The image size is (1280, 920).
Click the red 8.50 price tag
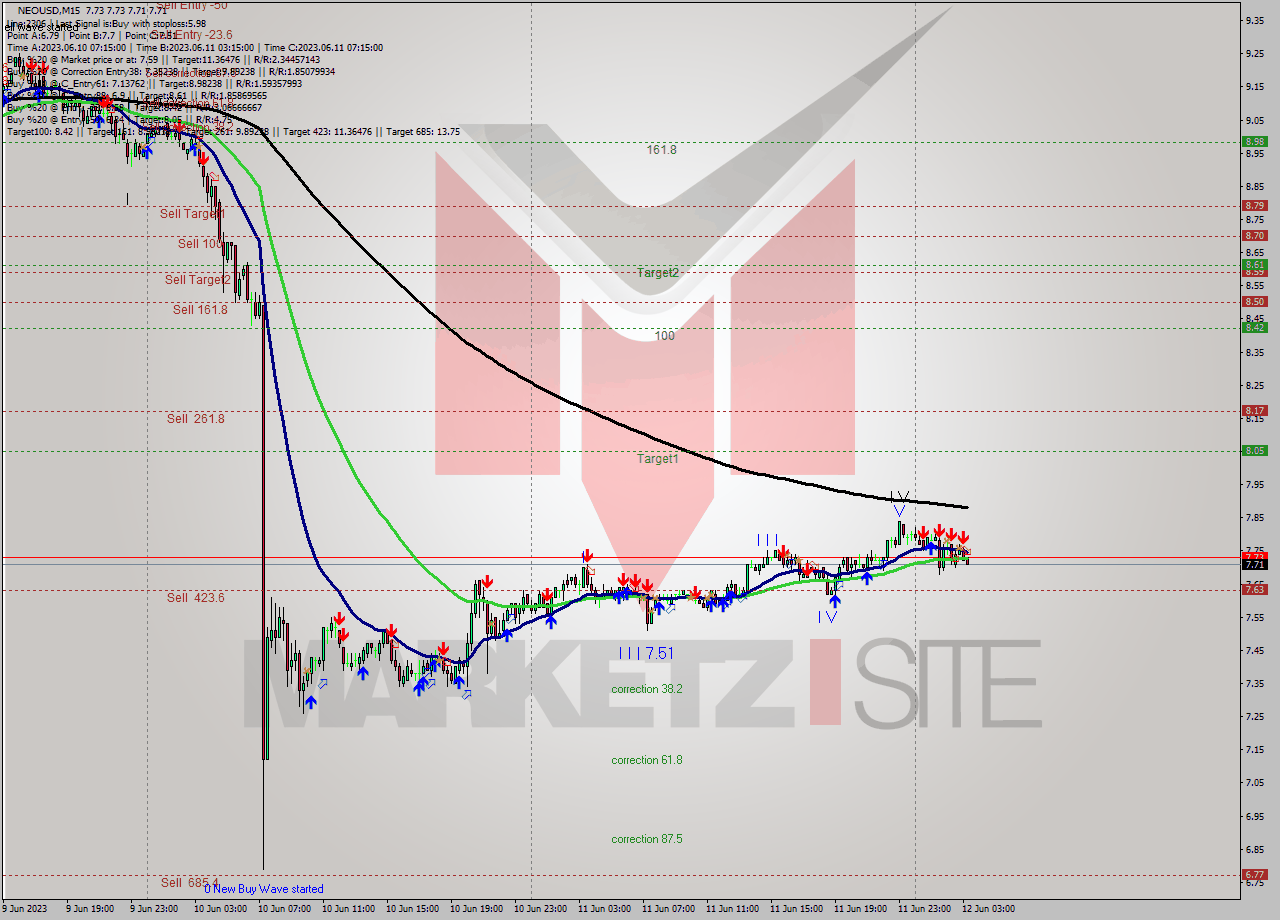pyautogui.click(x=1254, y=302)
